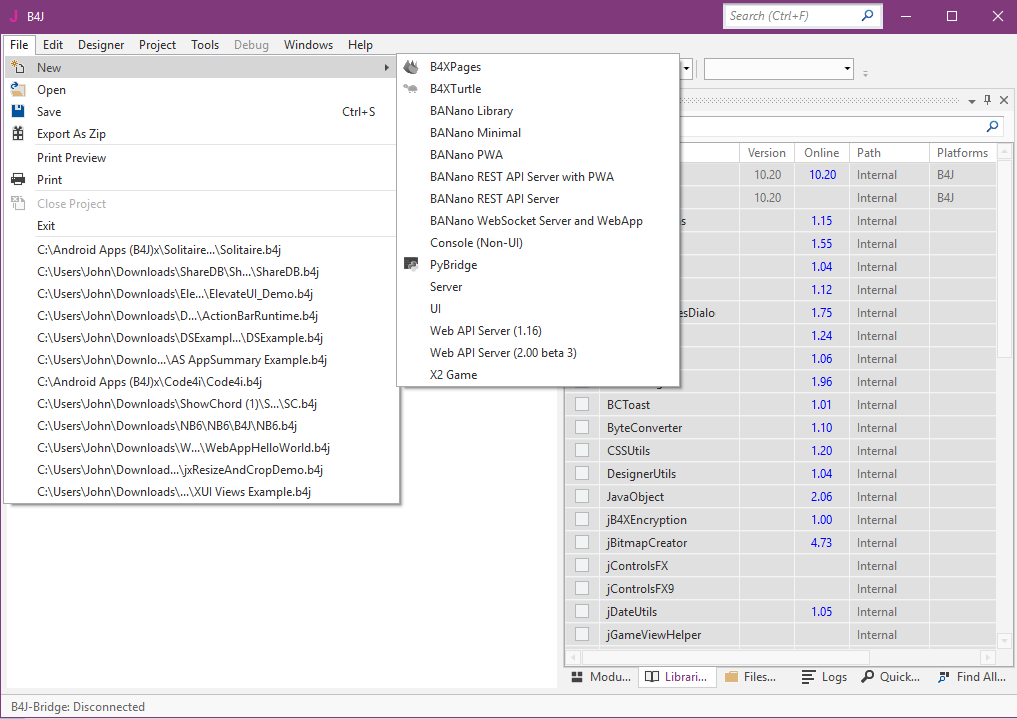Tick the DesignerUtils library checkbox

[x=582, y=473]
